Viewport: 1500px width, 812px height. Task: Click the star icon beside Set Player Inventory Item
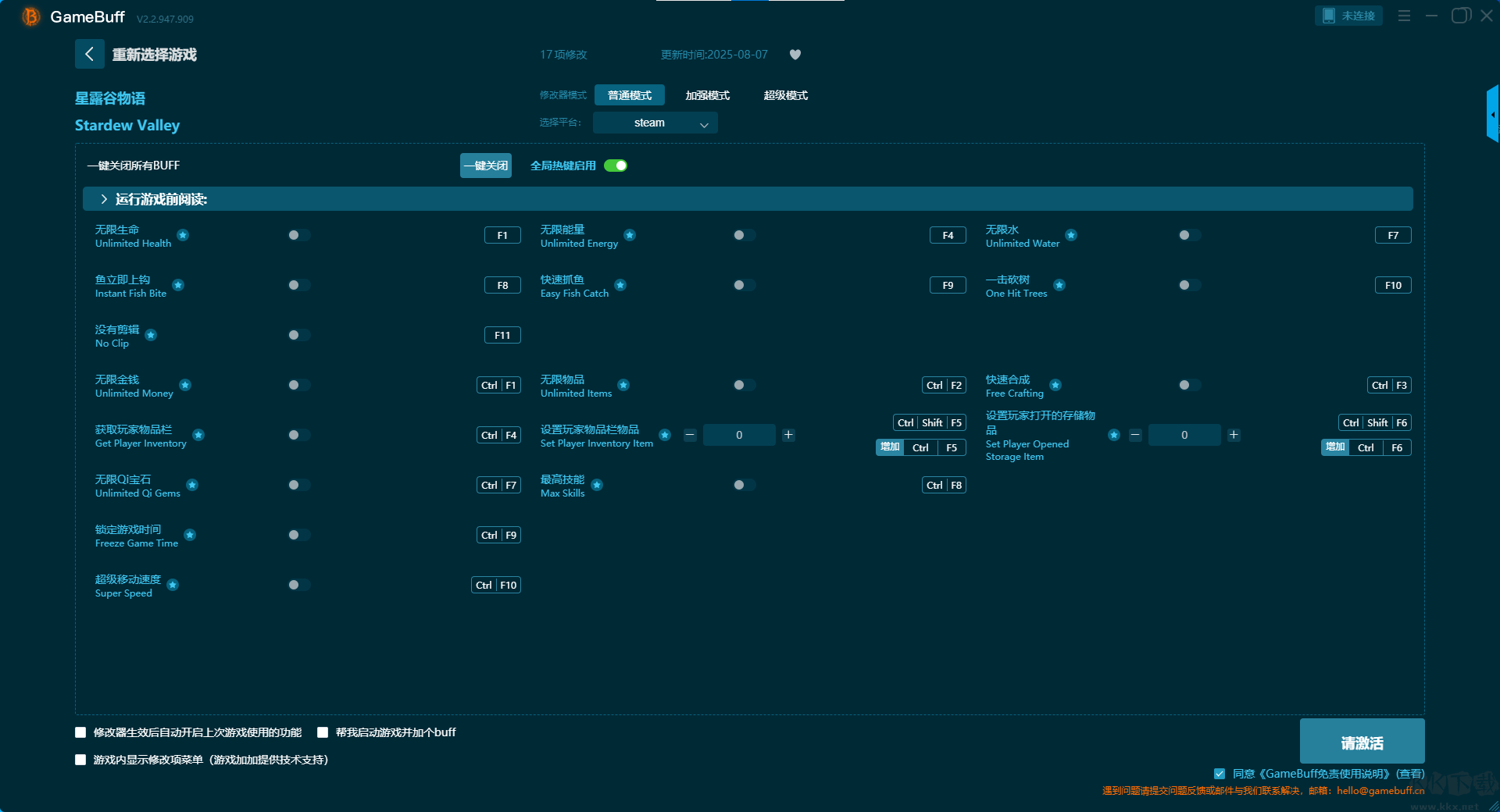tap(665, 435)
